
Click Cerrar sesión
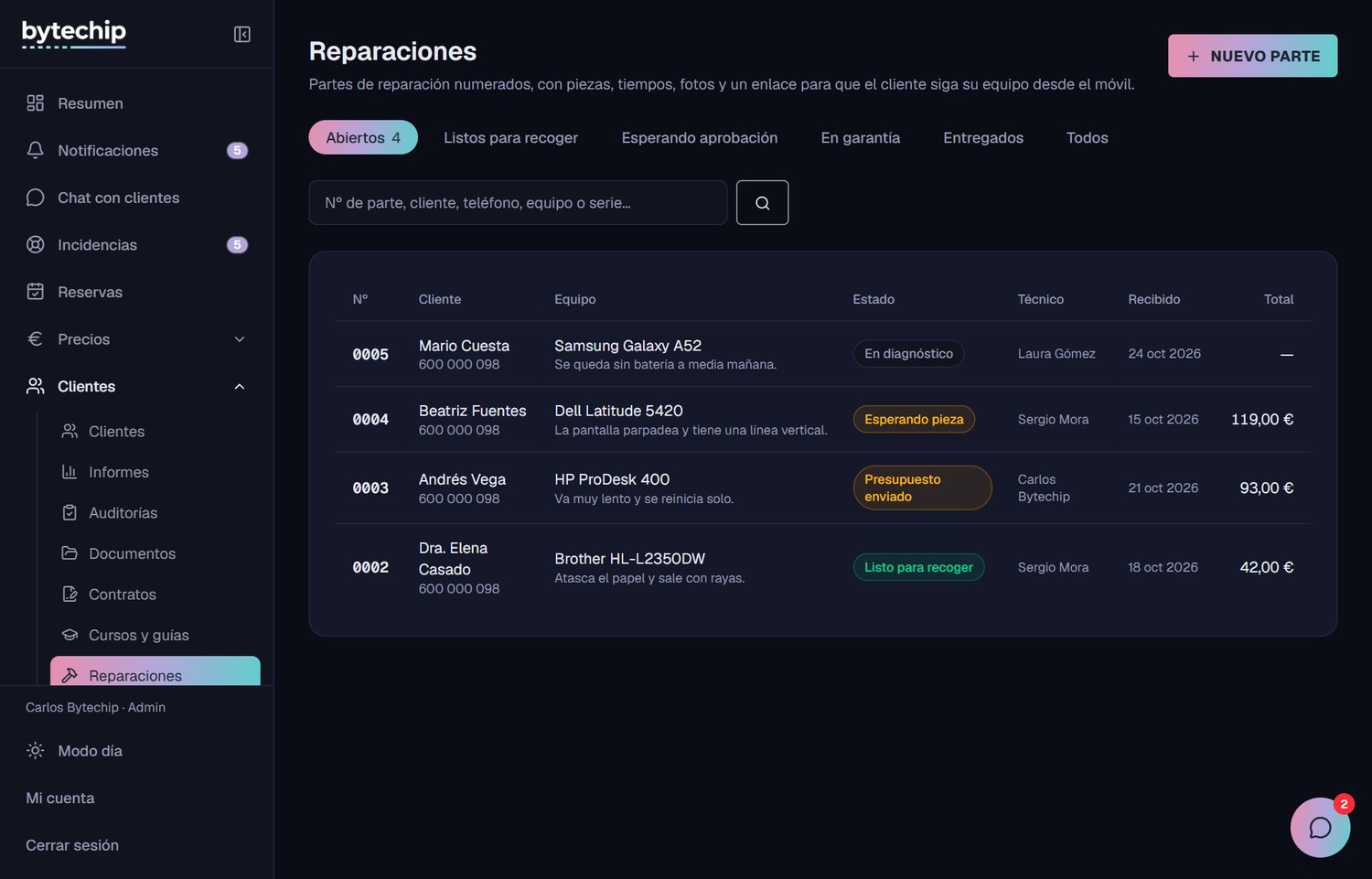(72, 845)
